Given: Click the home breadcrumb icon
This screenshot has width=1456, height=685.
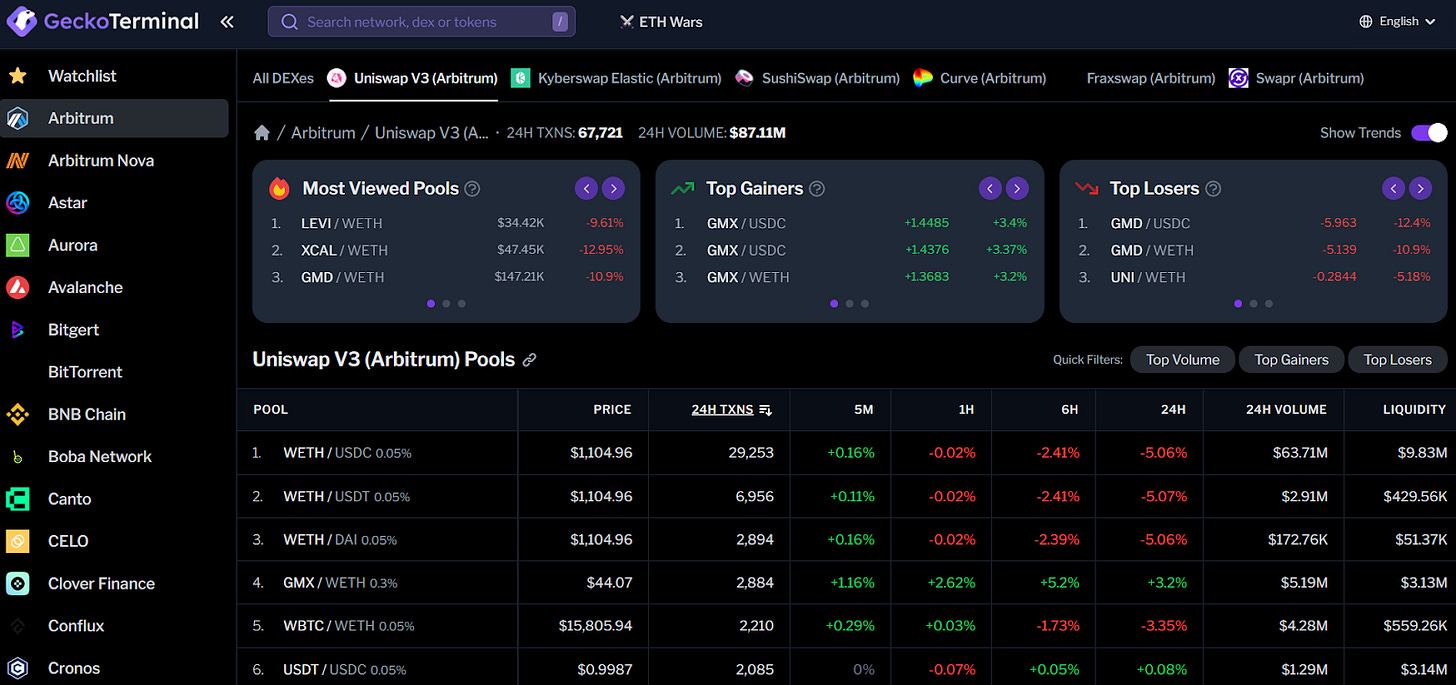Looking at the screenshot, I should [261, 132].
